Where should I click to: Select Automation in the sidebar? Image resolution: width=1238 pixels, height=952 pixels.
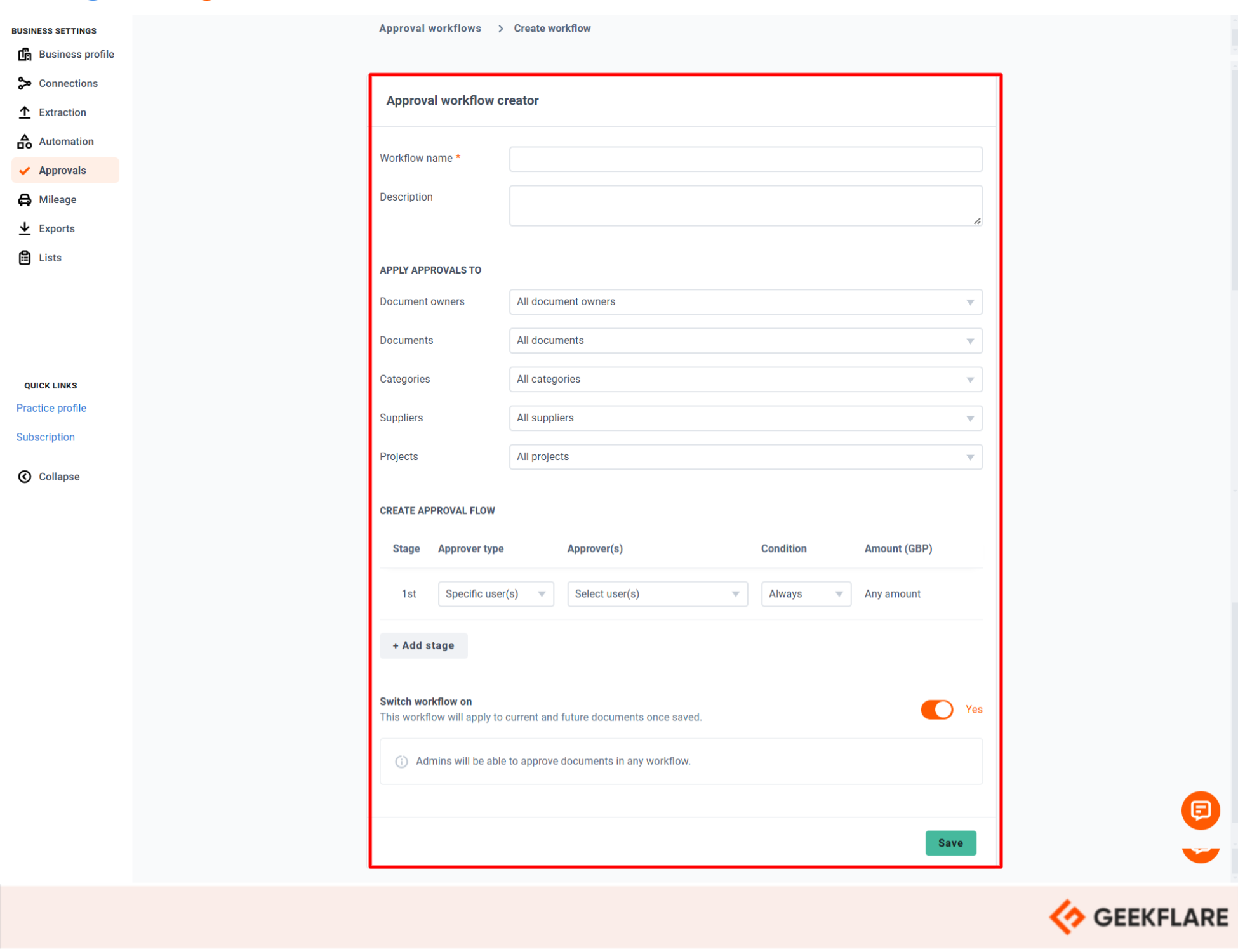click(66, 142)
